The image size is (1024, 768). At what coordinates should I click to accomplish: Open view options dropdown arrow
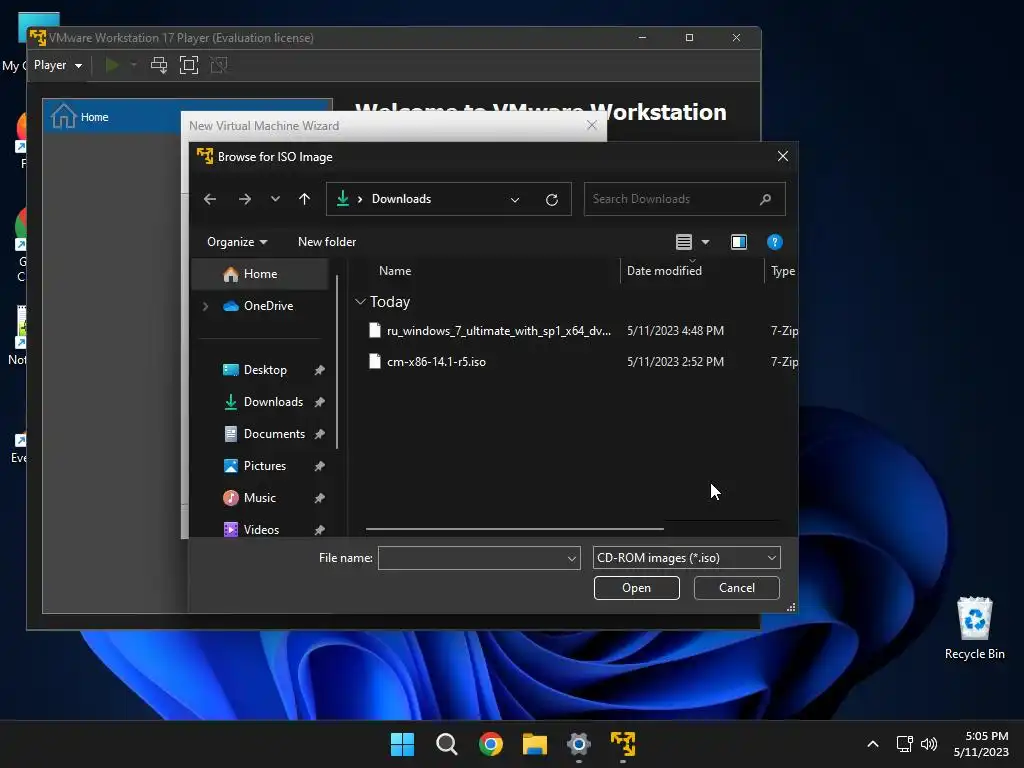705,242
